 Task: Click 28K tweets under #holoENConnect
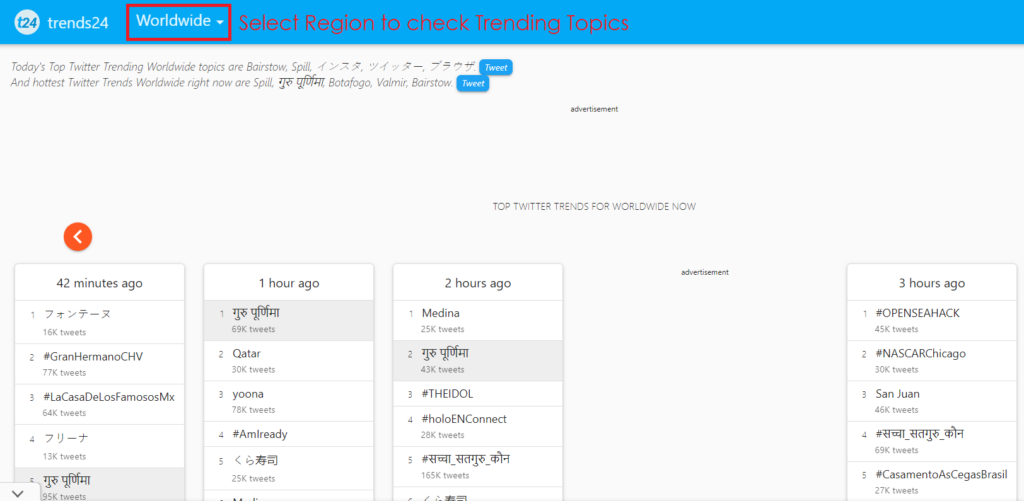443,434
